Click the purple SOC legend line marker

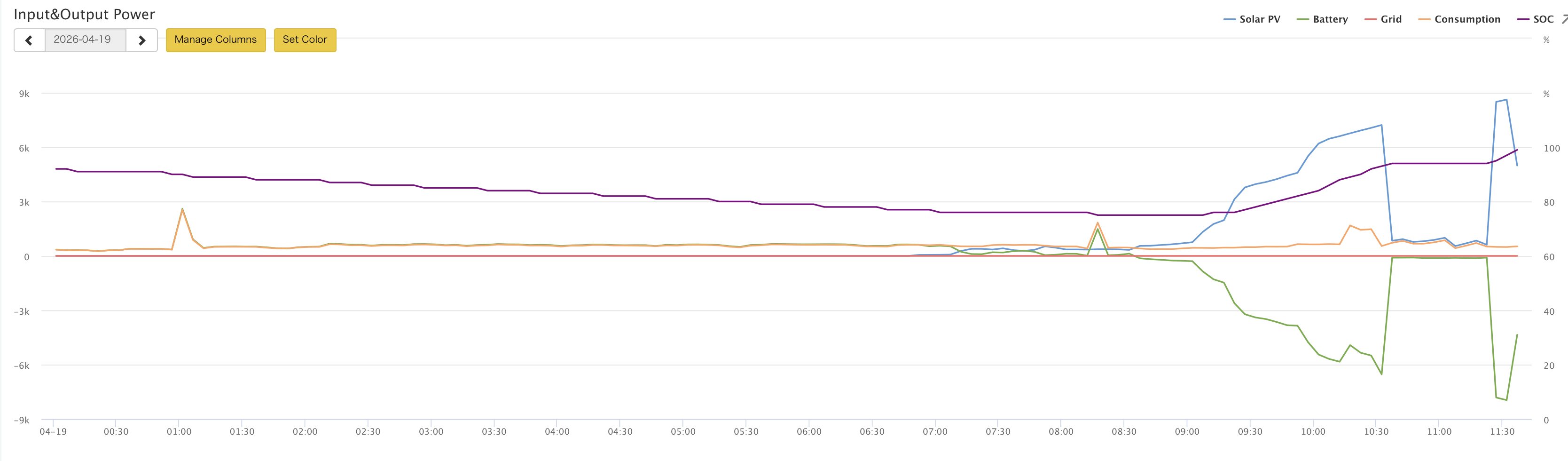point(1523,19)
